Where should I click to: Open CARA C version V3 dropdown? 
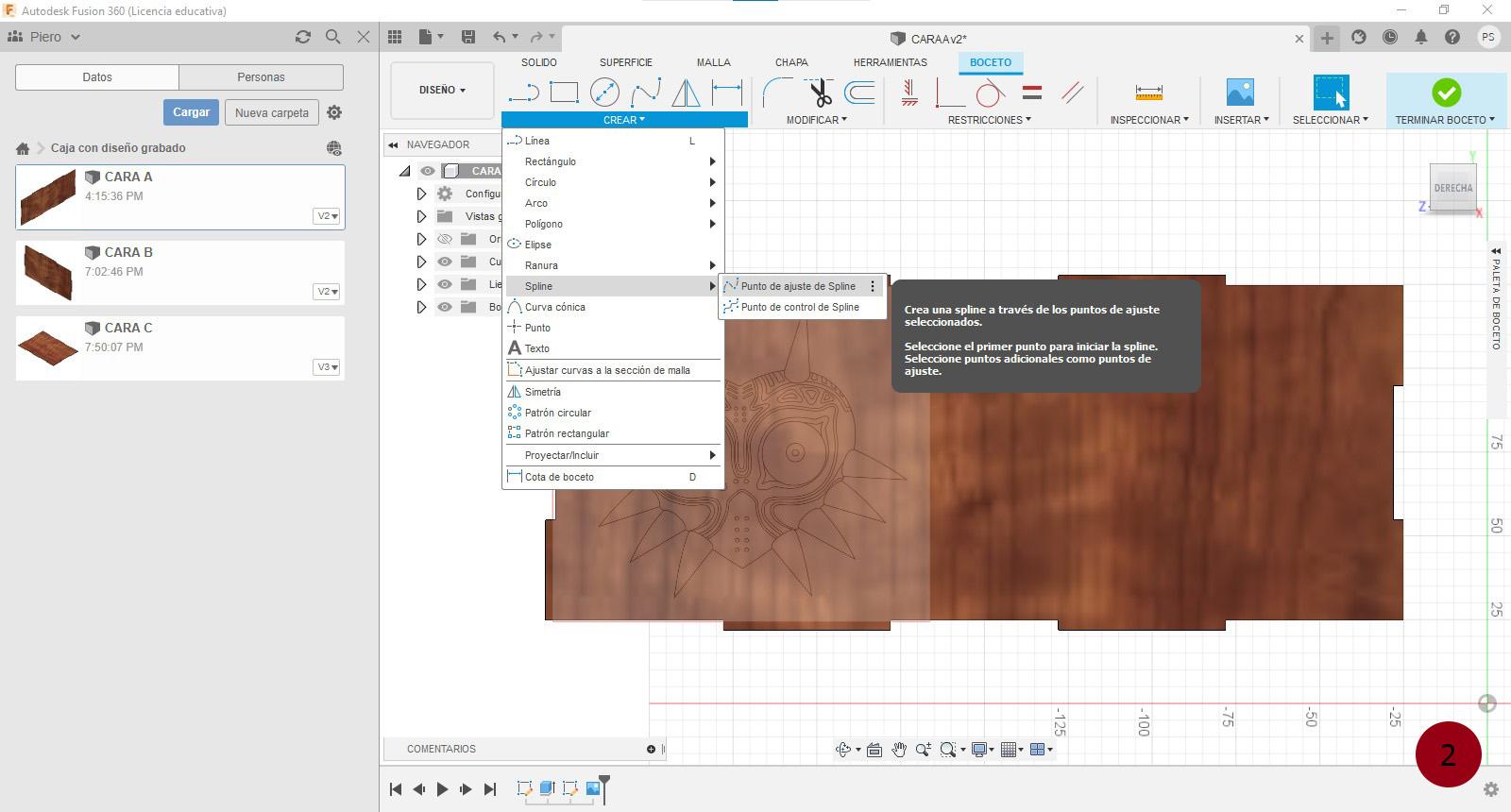[x=327, y=367]
